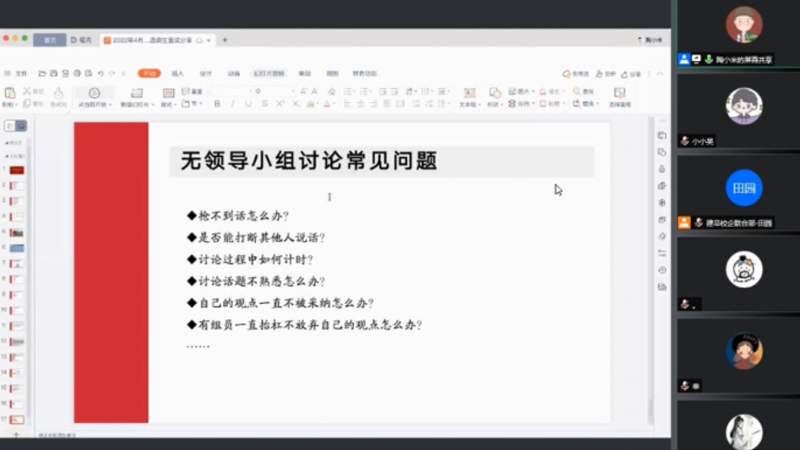Start slideshow from current slide

point(94,93)
